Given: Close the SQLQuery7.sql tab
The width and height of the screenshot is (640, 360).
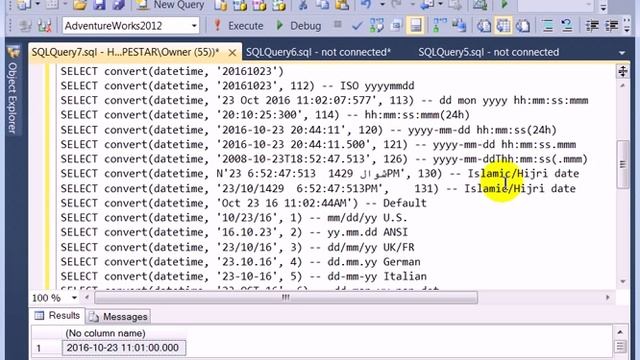Looking at the screenshot, I should pyautogui.click(x=232, y=53).
